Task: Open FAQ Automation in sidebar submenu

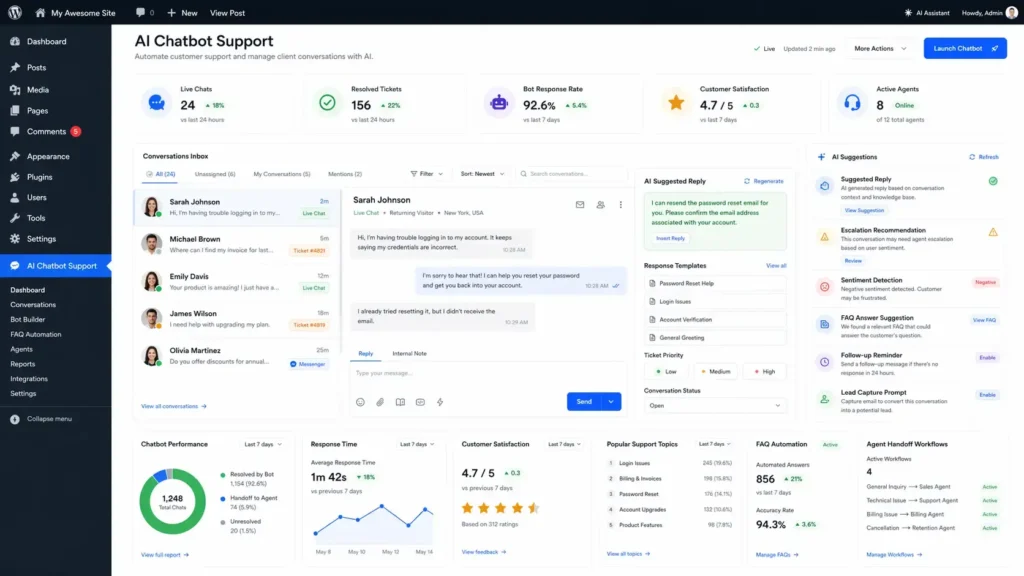Action: (x=35, y=334)
